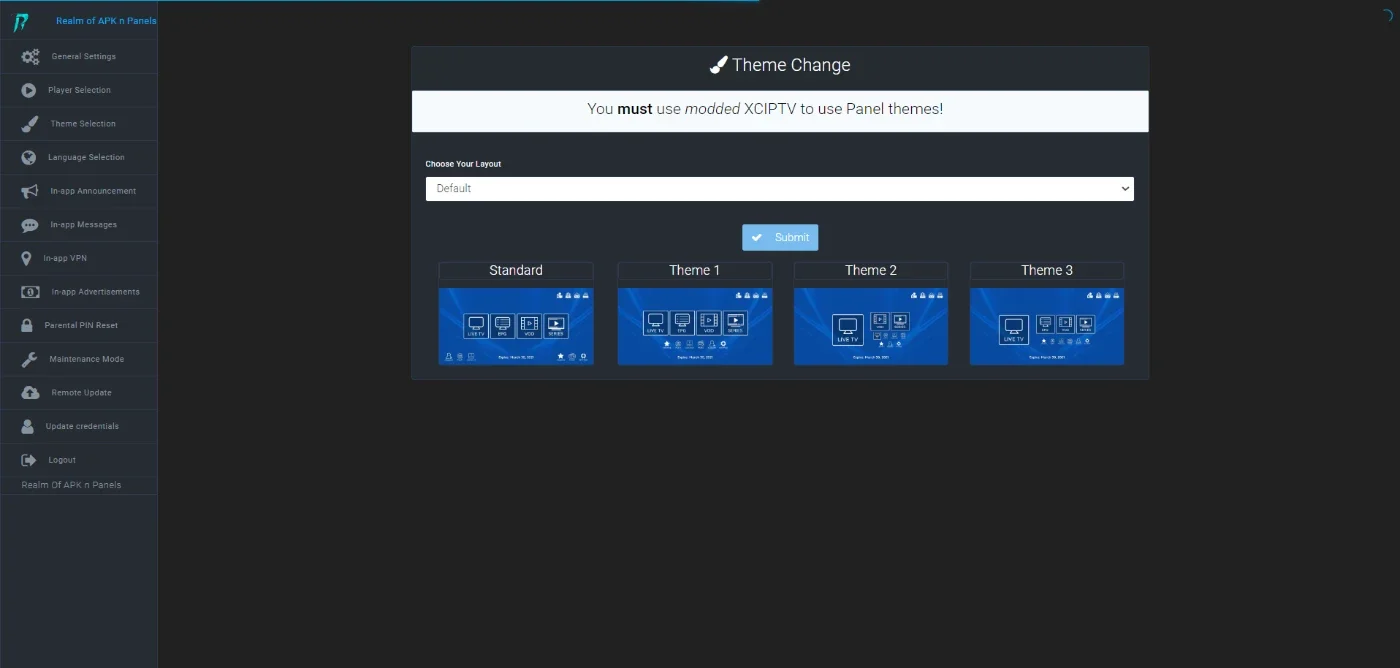Click the panel logo icon in sidebar header
The image size is (1400, 668).
(x=20, y=21)
